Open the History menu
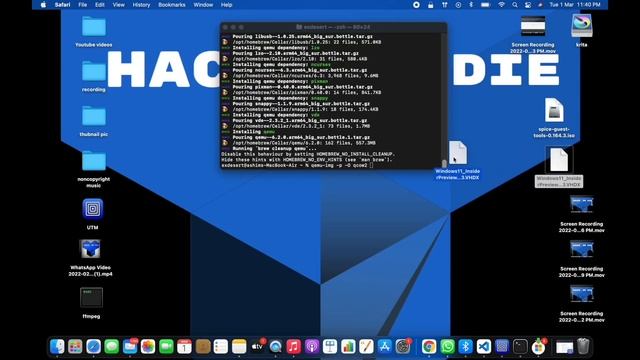 [x=141, y=5]
